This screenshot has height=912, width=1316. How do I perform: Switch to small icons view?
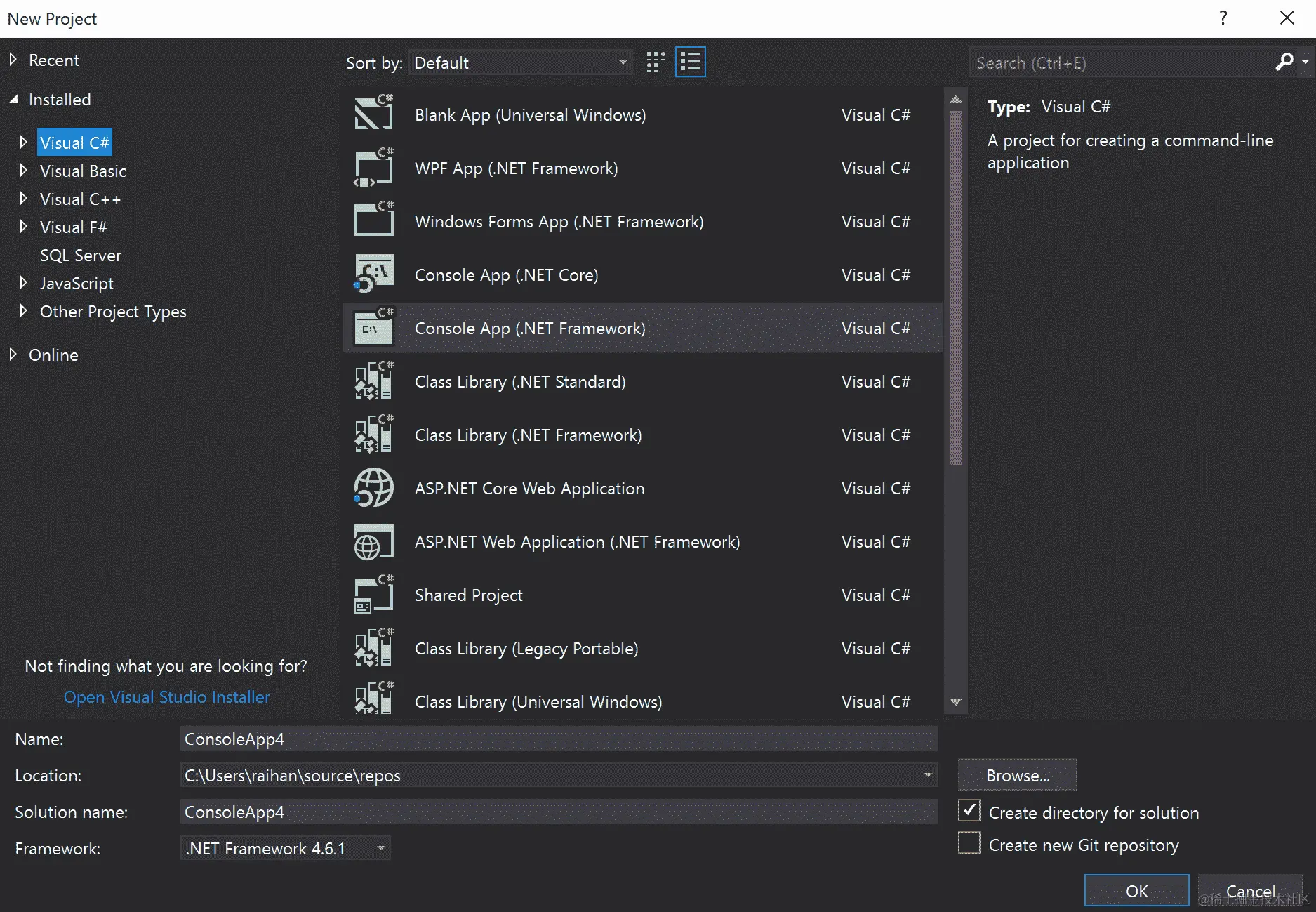(656, 62)
